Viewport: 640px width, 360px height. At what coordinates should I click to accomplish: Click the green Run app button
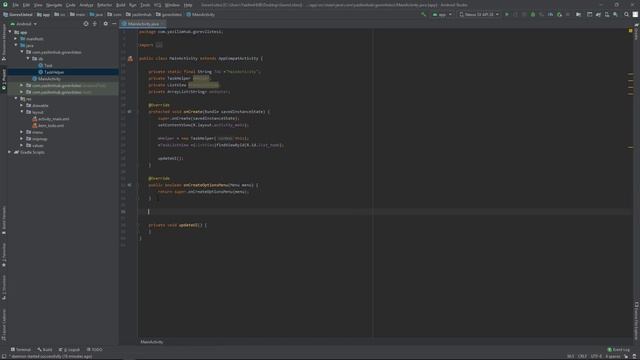point(507,15)
